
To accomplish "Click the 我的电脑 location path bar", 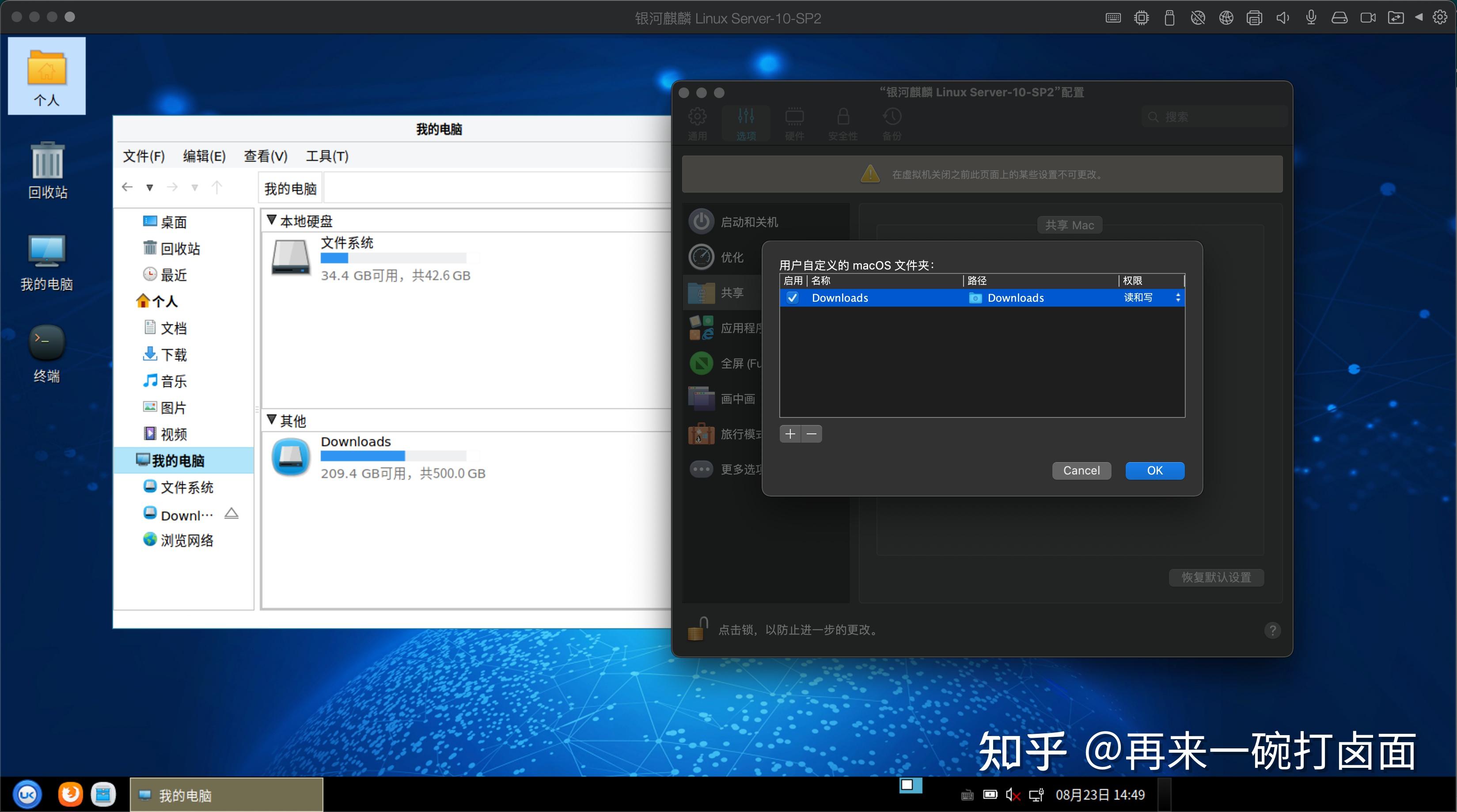I will pos(291,188).
